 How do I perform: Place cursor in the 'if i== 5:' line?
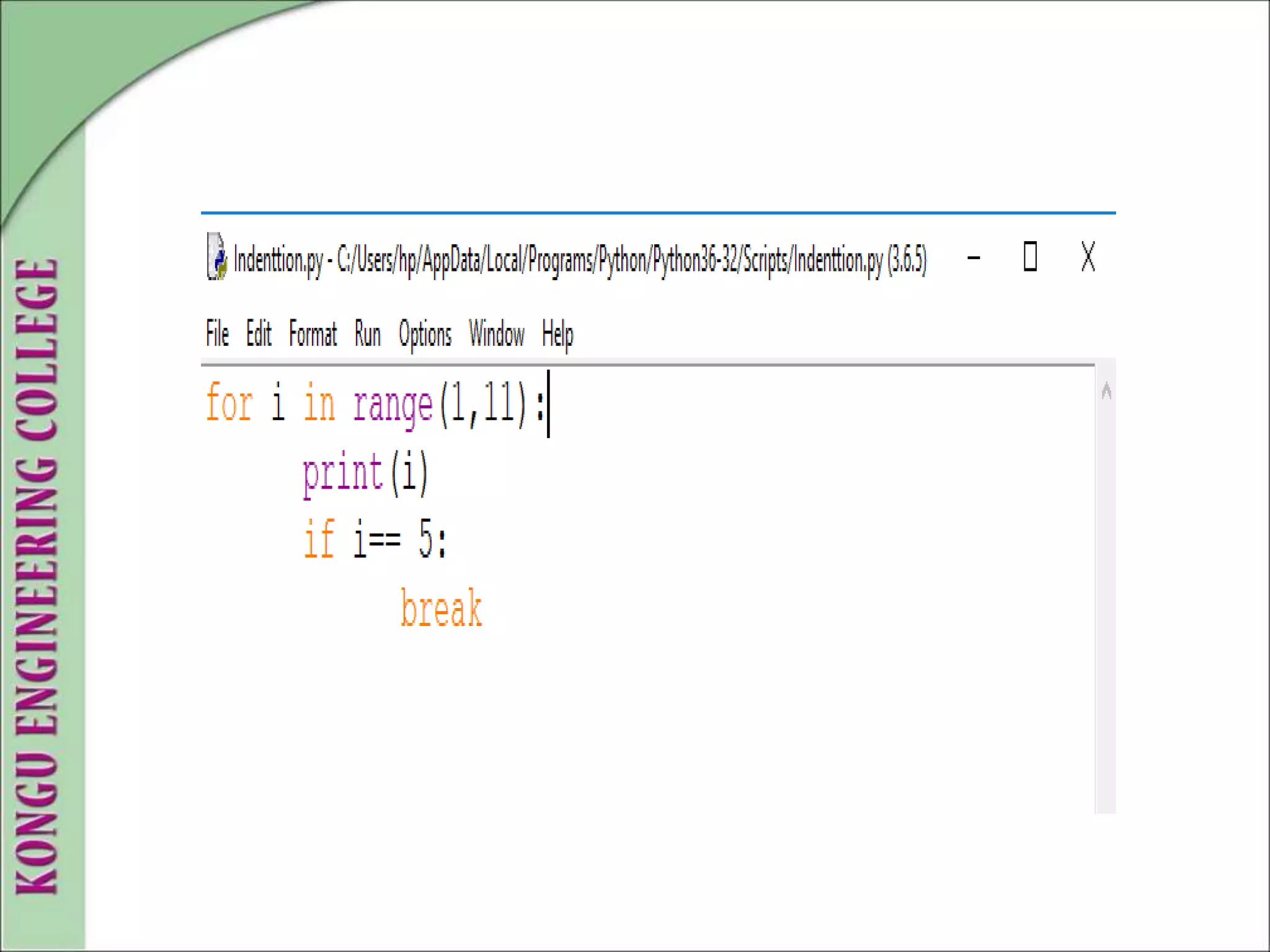tap(375, 540)
